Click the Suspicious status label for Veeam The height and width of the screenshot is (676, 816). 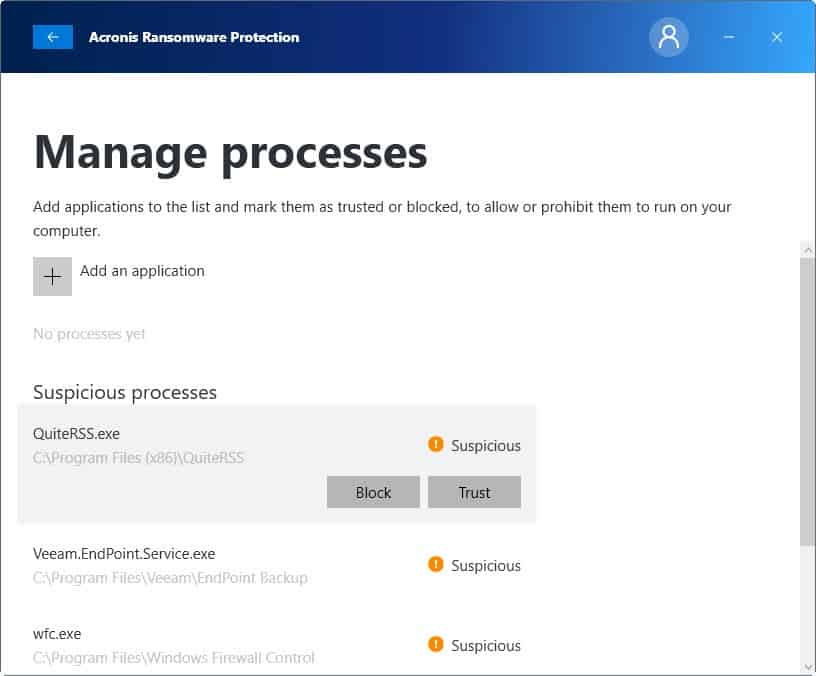(486, 566)
